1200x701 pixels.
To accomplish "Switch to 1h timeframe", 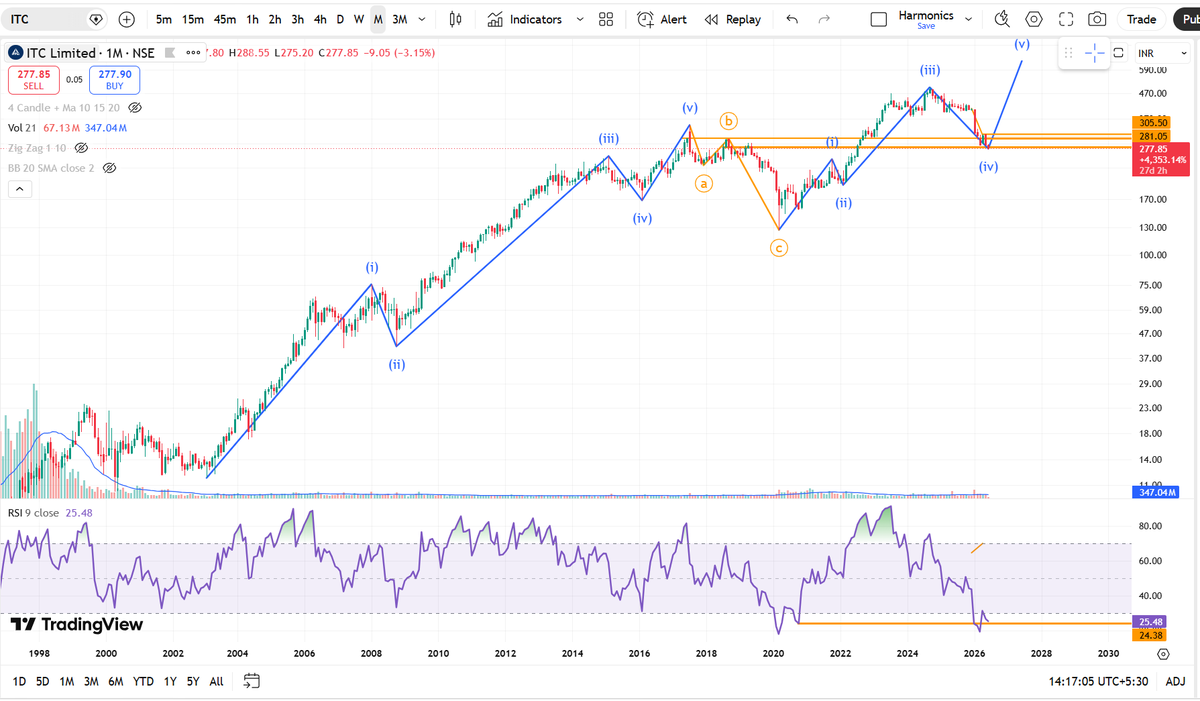I will coord(252,19).
